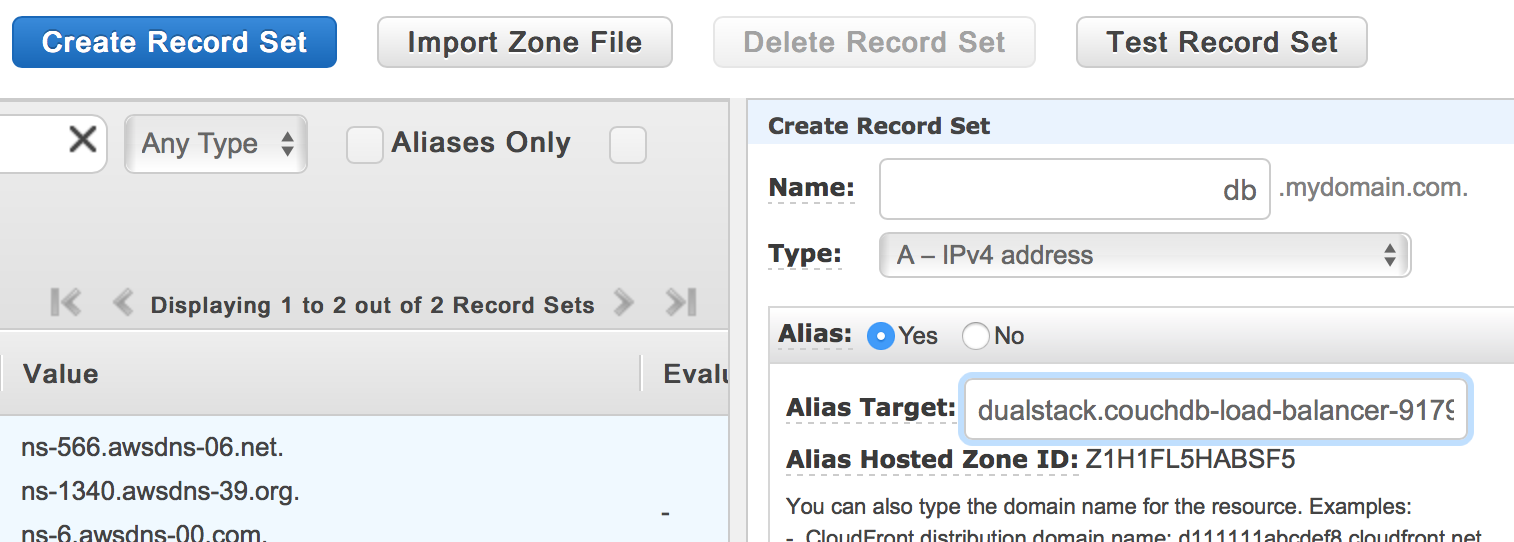Screen dimensions: 1514x542
Task: Click the Value column header
Action: click(x=61, y=374)
